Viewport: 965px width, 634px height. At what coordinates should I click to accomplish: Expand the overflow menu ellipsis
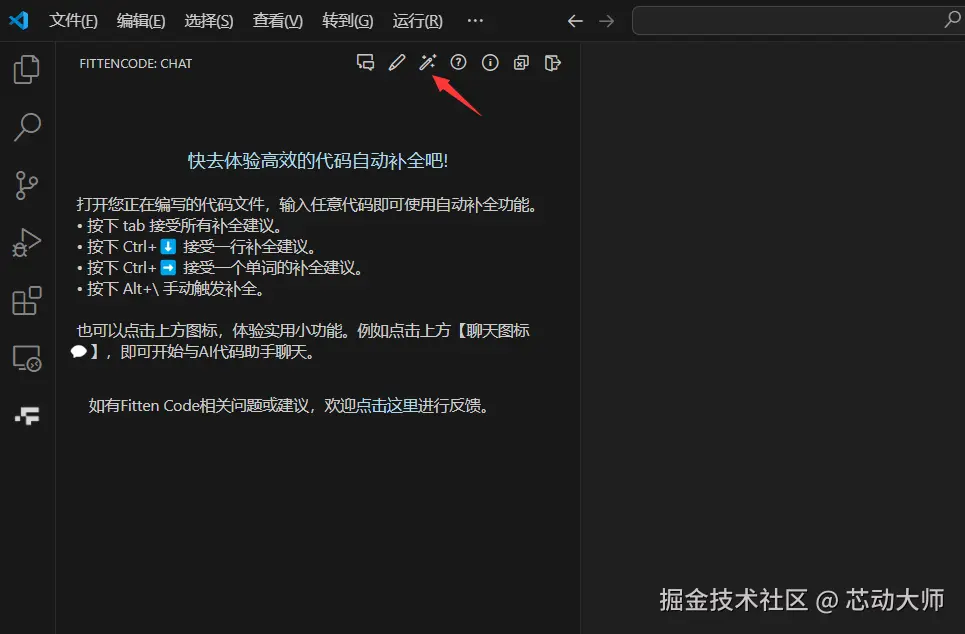[x=475, y=21]
